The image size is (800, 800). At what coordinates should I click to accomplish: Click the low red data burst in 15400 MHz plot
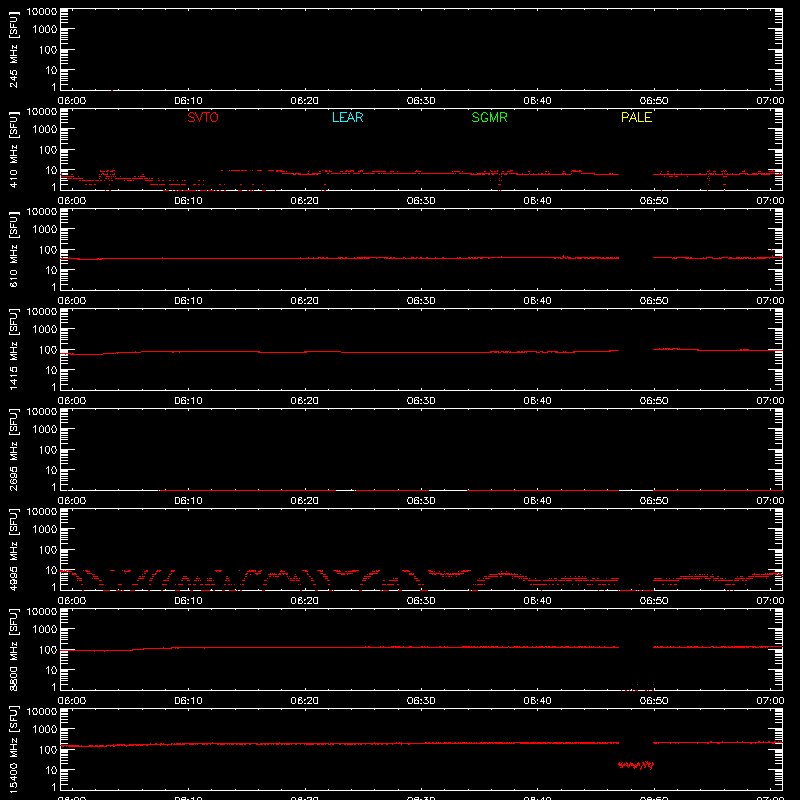tap(636, 765)
